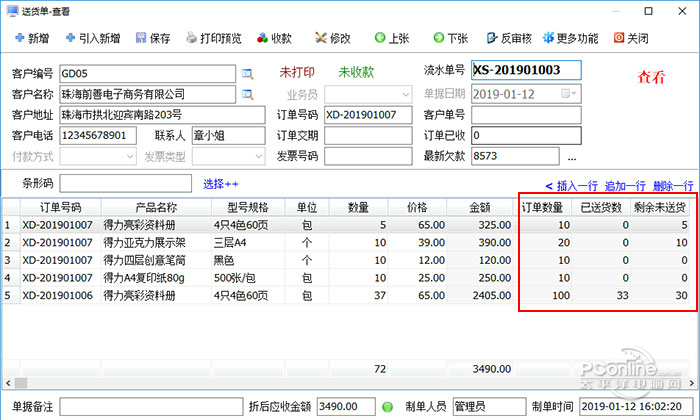Click ellipsis button next to 最新欠款
Viewport: 700px width, 420px height.
click(x=572, y=157)
